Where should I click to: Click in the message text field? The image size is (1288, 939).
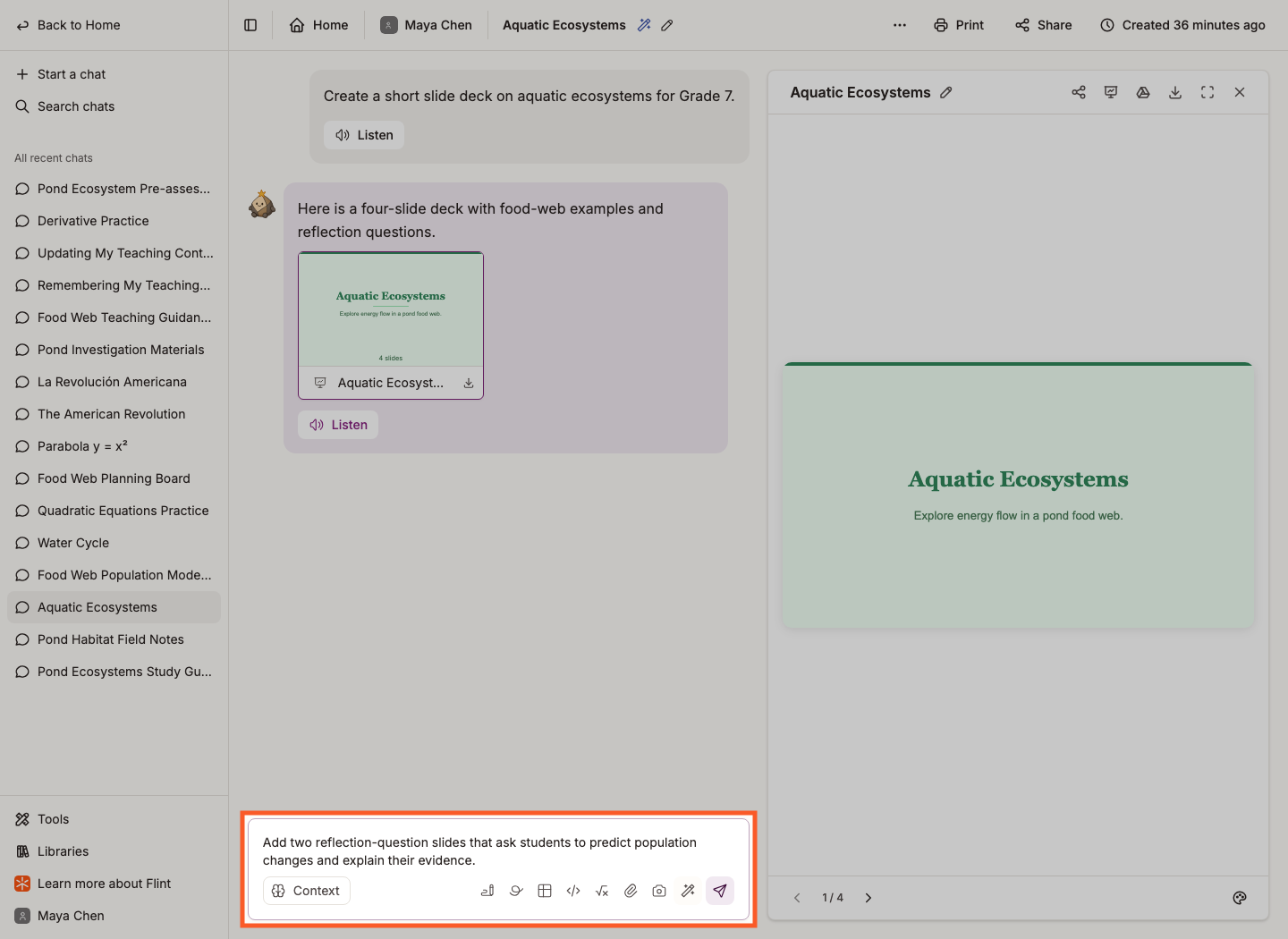(498, 851)
